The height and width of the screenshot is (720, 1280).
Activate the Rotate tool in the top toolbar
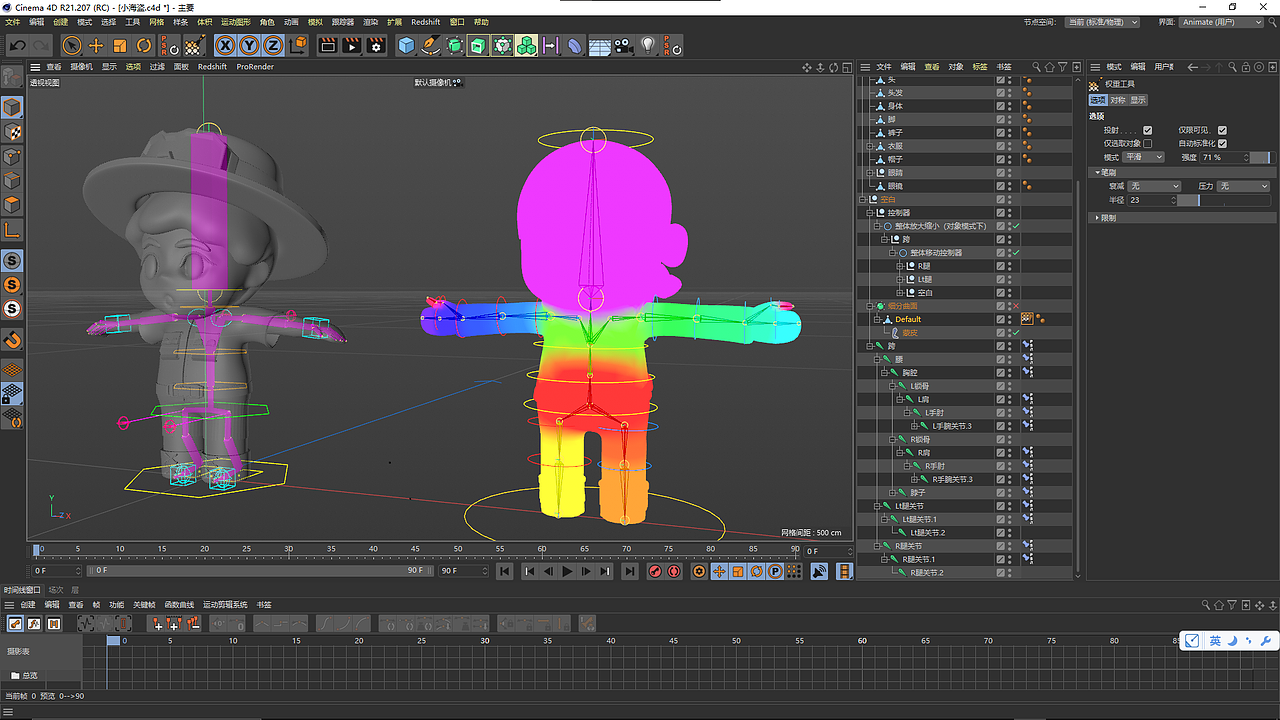point(144,45)
